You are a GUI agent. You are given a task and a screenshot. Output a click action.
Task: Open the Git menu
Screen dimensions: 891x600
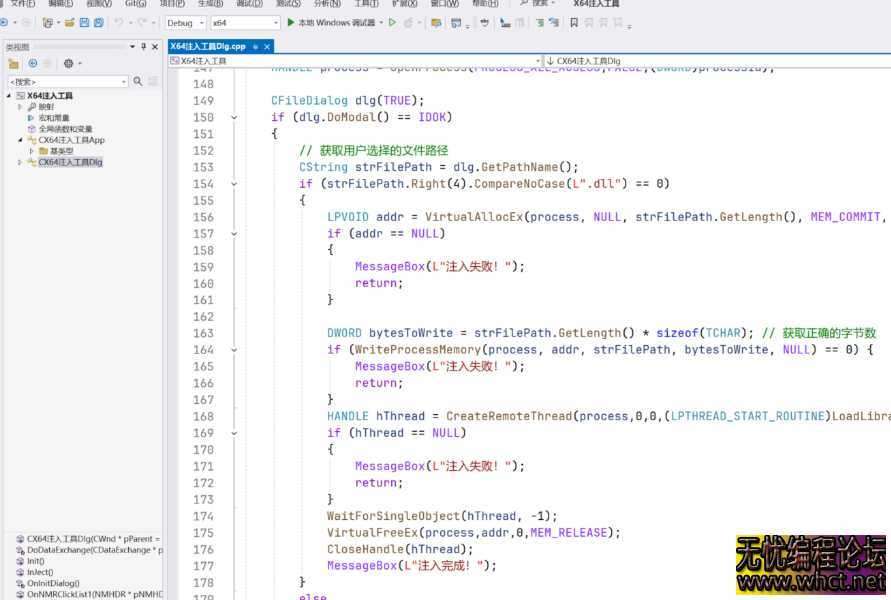(137, 4)
